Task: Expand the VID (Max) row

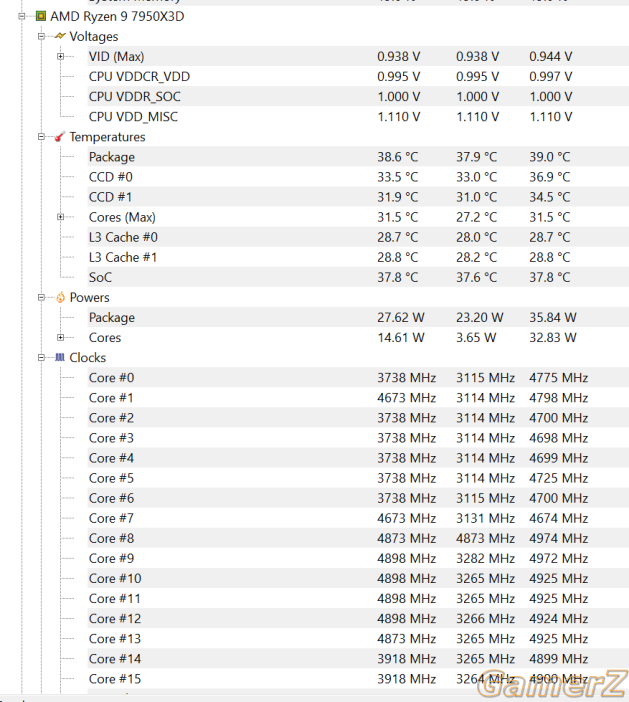Action: click(x=60, y=56)
